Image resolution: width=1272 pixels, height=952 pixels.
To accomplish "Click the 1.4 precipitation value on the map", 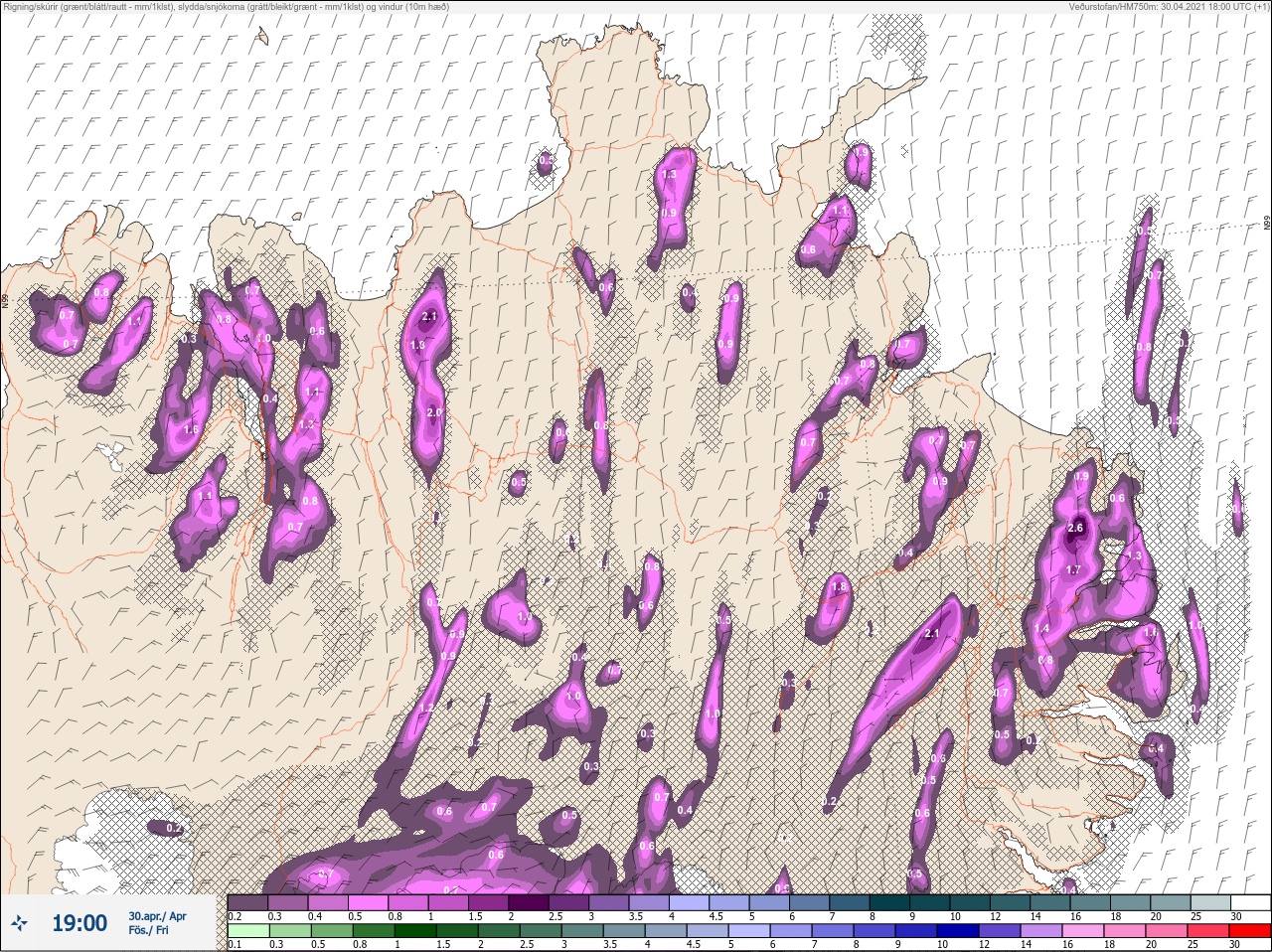I will [x=1041, y=629].
